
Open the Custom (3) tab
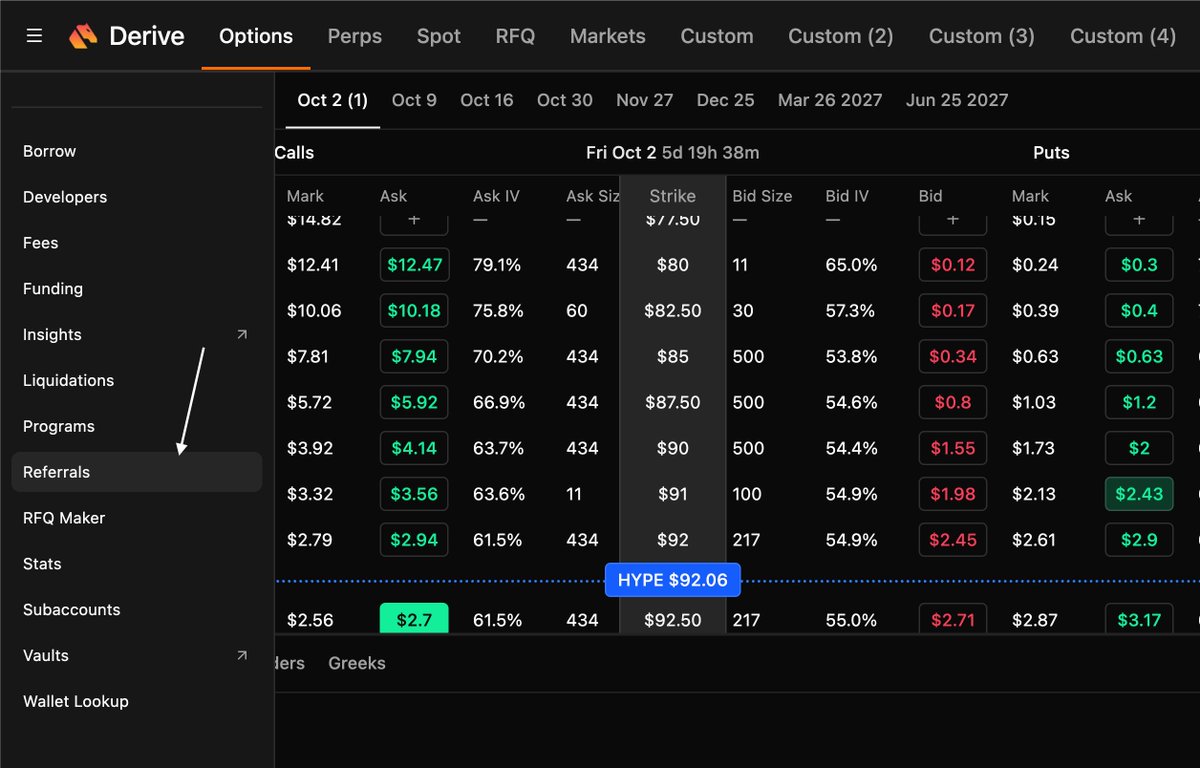[982, 36]
